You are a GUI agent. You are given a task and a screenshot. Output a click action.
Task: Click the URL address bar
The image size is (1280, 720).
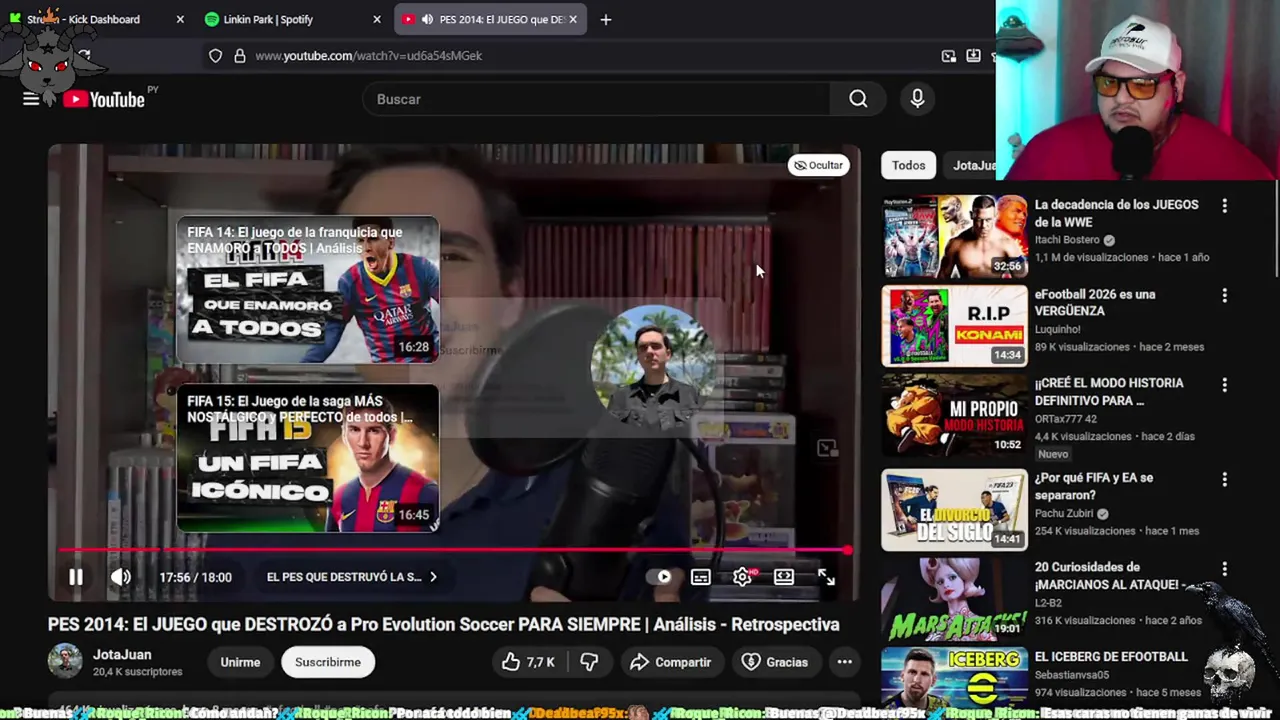(590, 56)
